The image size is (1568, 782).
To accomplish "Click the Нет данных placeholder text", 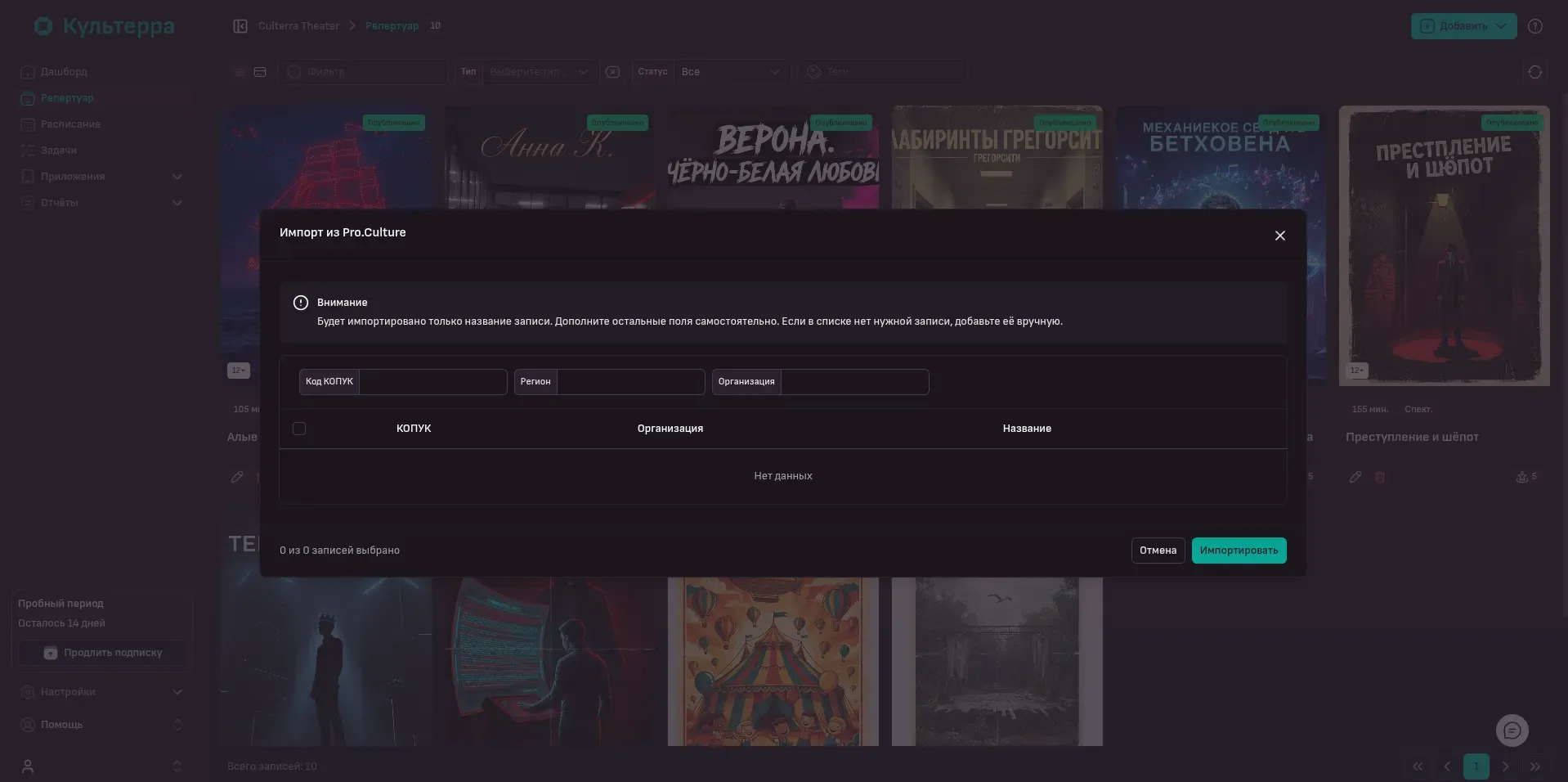I will tap(783, 476).
